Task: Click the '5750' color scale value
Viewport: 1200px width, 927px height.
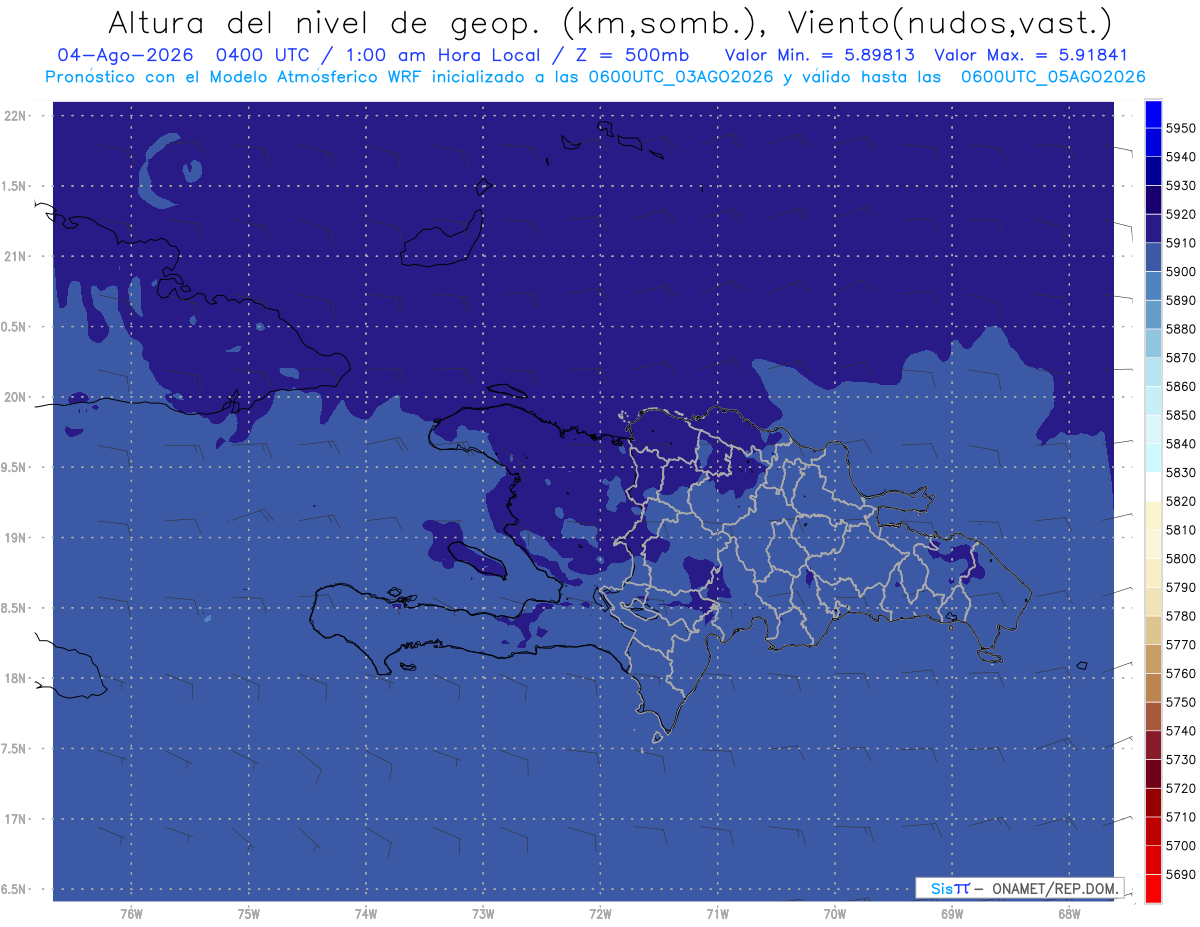Action: (1180, 702)
